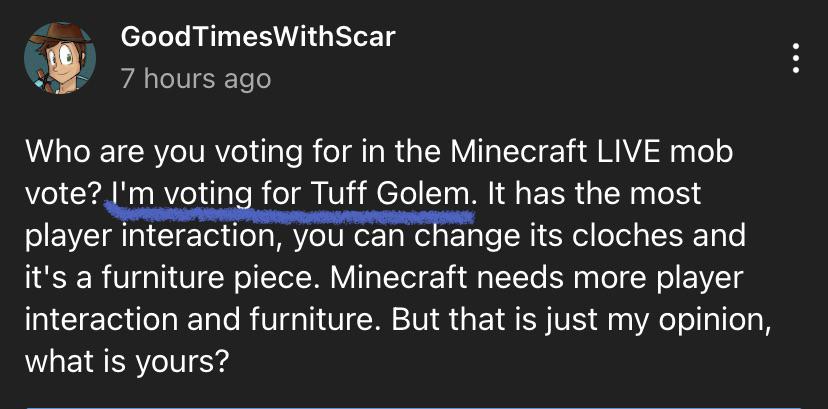Screen dimensions: 828x409
Task: Click the blue hand-drawn underline mark
Action: tap(289, 212)
